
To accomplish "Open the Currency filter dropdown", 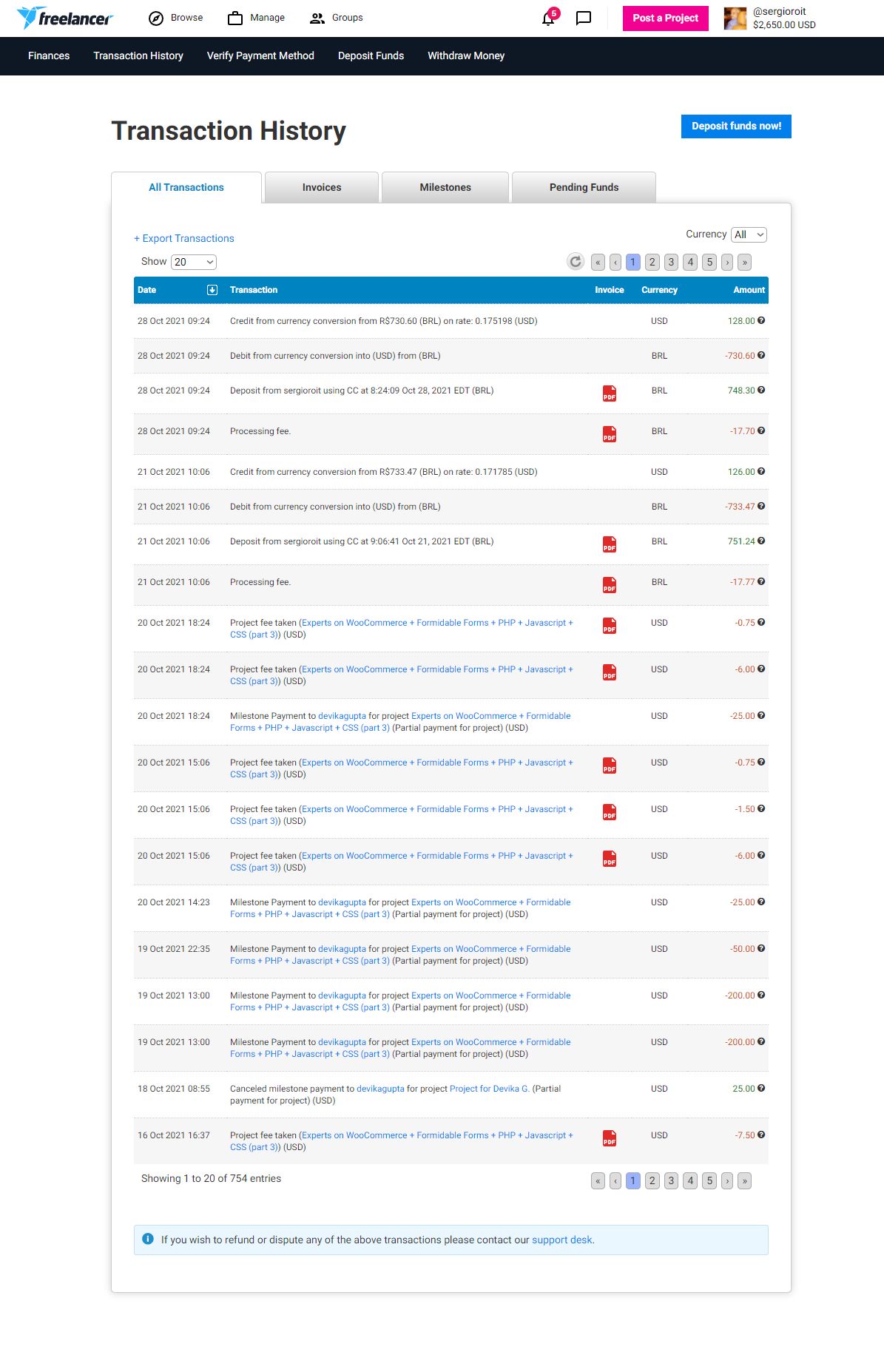I will (749, 234).
